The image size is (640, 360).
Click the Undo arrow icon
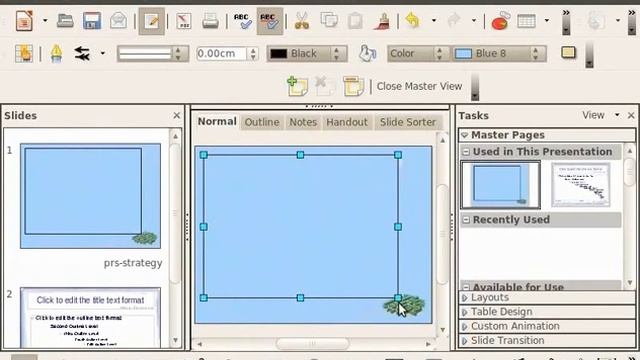coord(413,20)
